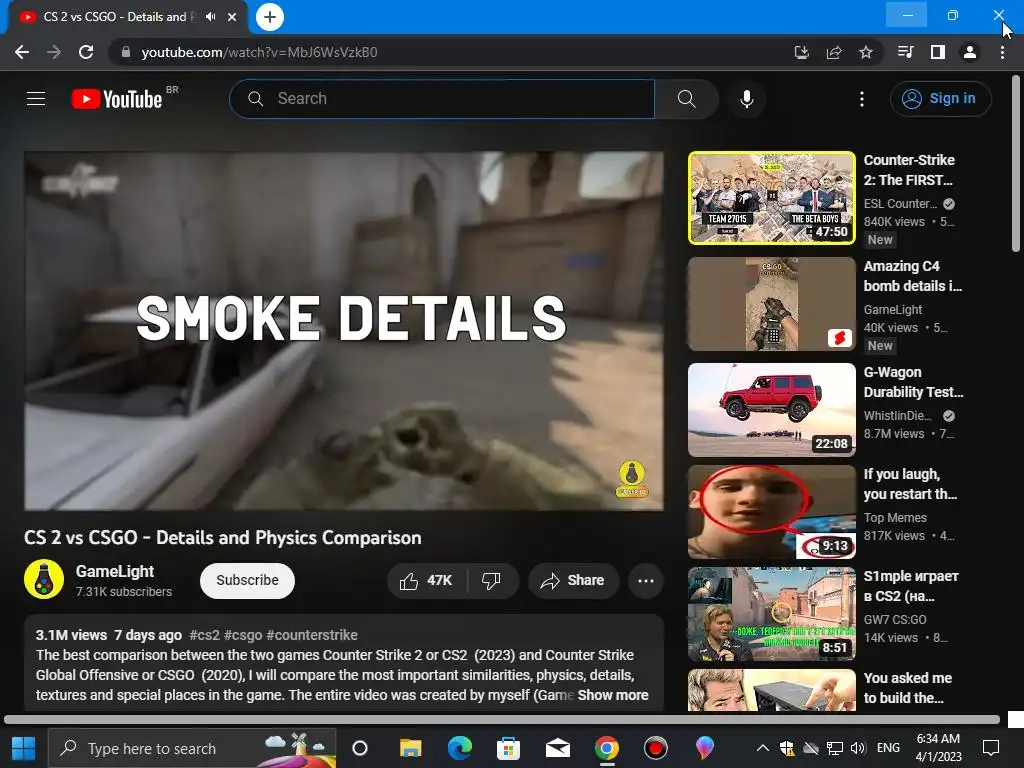Open If you laugh, you restart thumbnail
Viewport: 1024px width, 768px height.
[x=771, y=512]
